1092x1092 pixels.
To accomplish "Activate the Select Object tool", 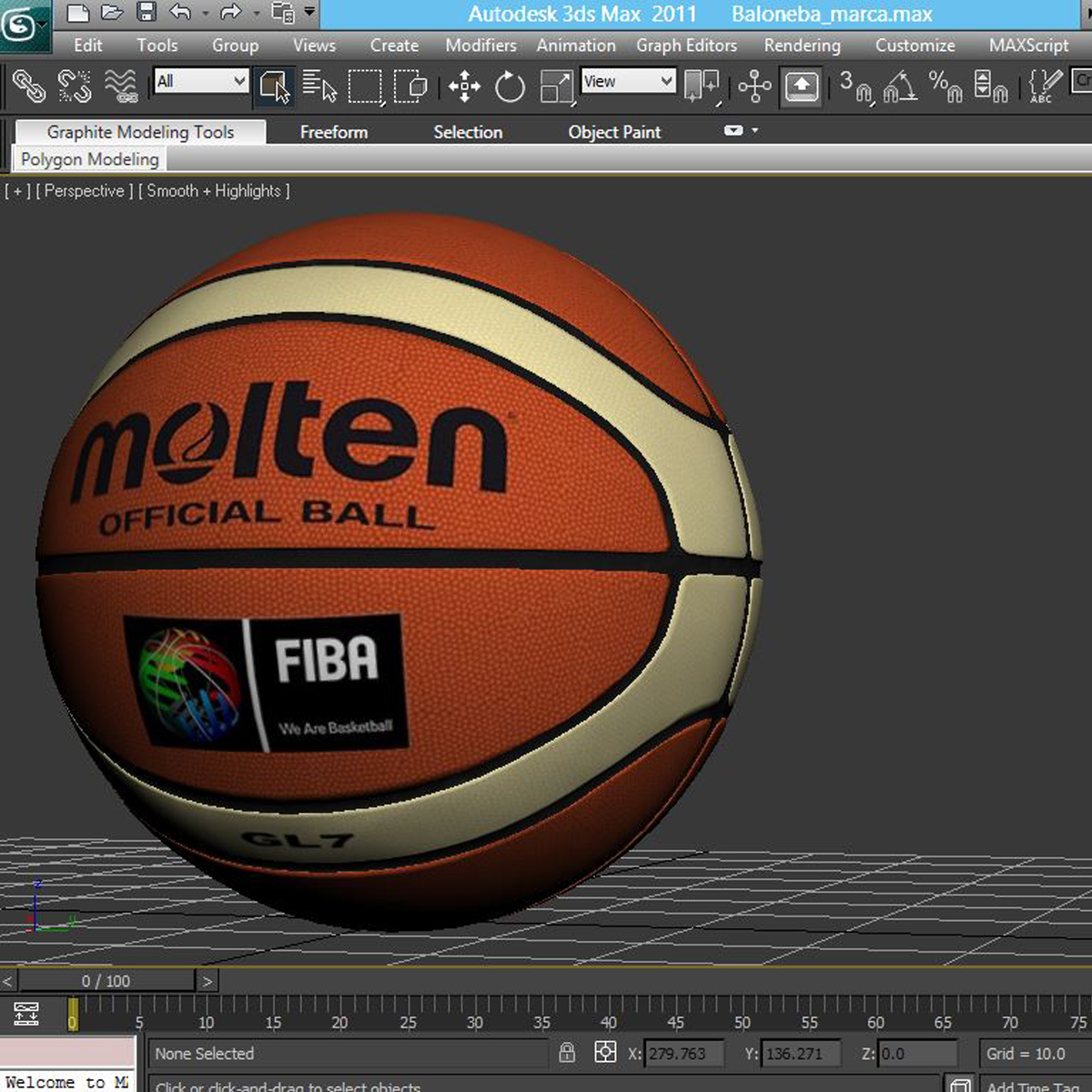I will click(x=274, y=86).
